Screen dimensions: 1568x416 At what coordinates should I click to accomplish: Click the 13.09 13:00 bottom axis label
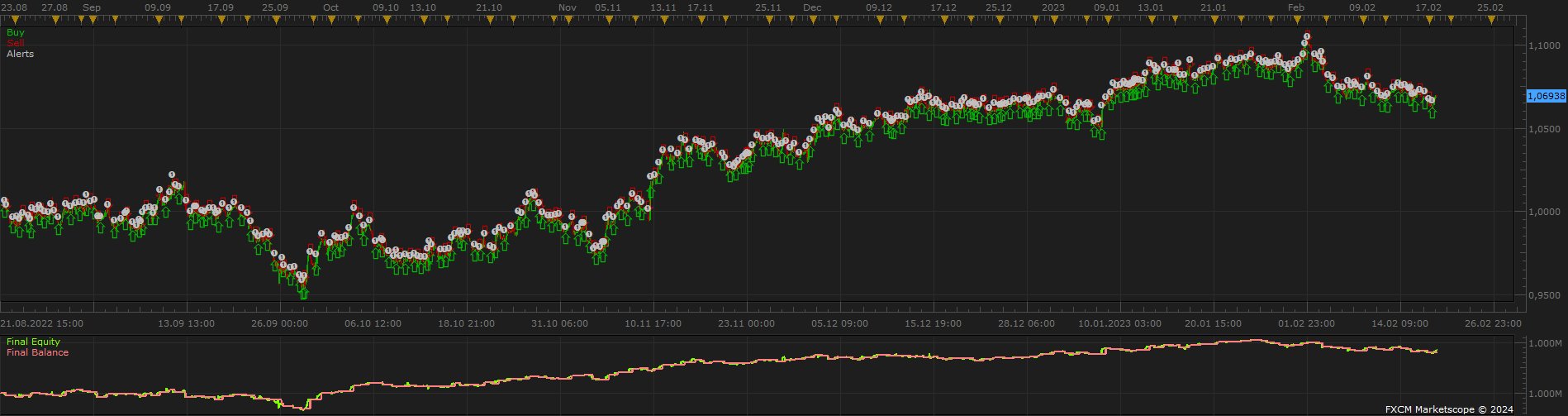[x=187, y=323]
